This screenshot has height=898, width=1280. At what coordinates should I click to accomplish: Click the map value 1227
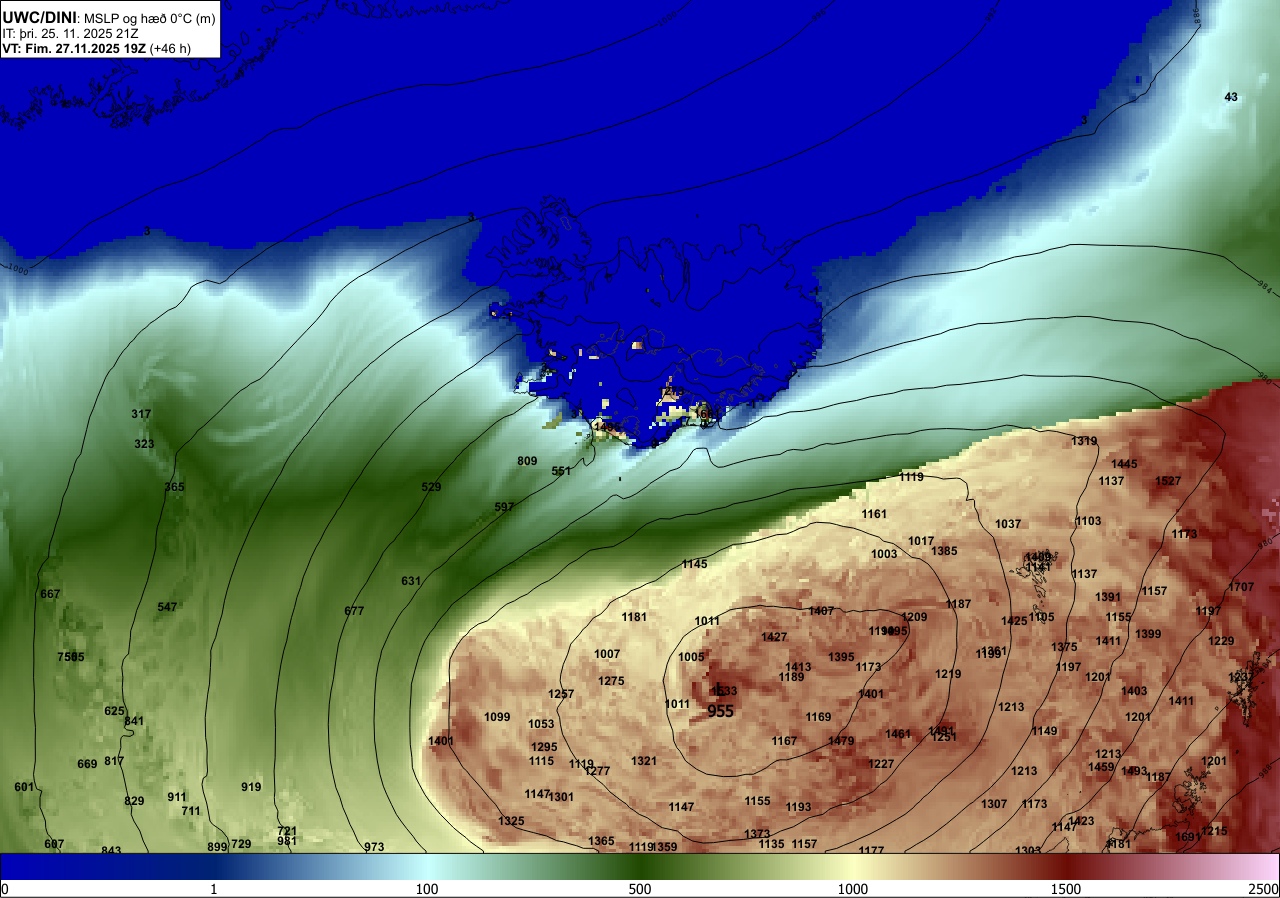[x=881, y=764]
